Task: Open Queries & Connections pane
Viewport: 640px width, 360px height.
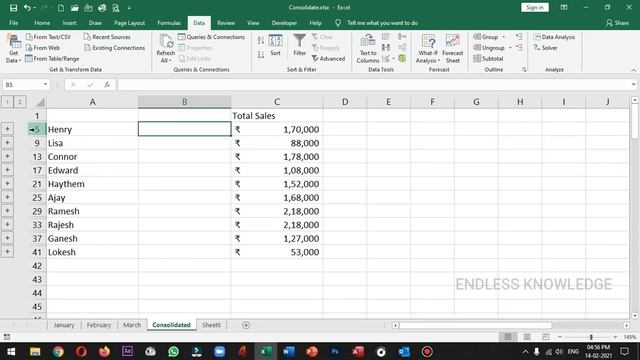Action: 211,37
